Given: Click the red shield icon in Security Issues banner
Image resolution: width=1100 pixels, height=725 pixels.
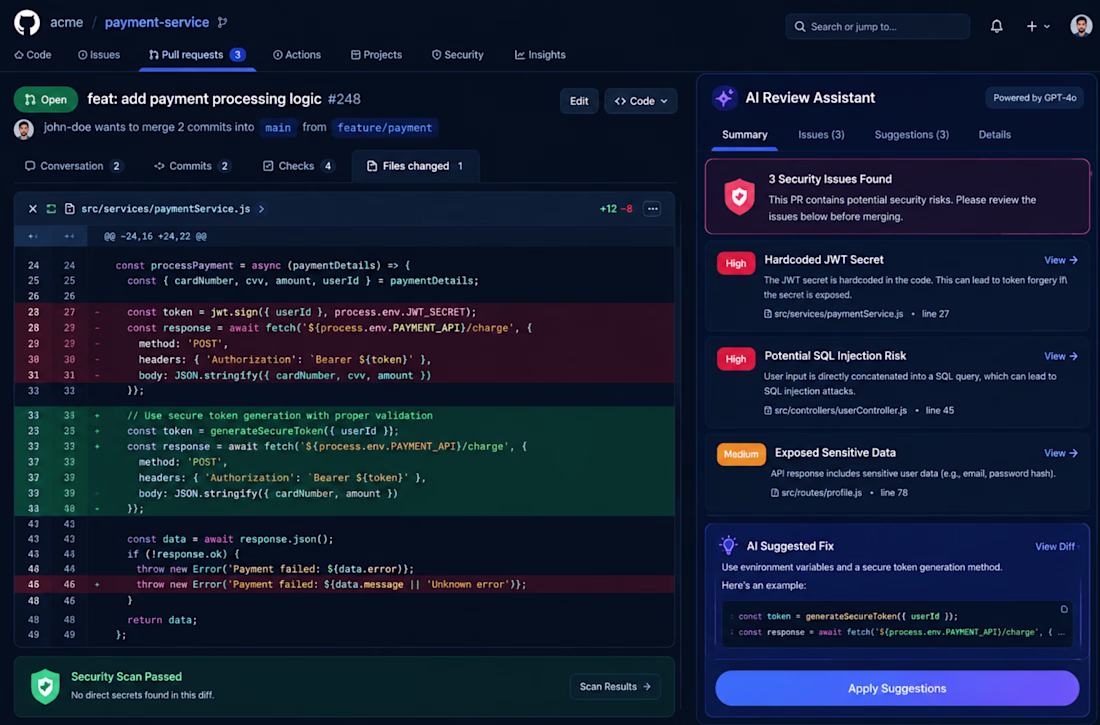Looking at the screenshot, I should pos(739,197).
